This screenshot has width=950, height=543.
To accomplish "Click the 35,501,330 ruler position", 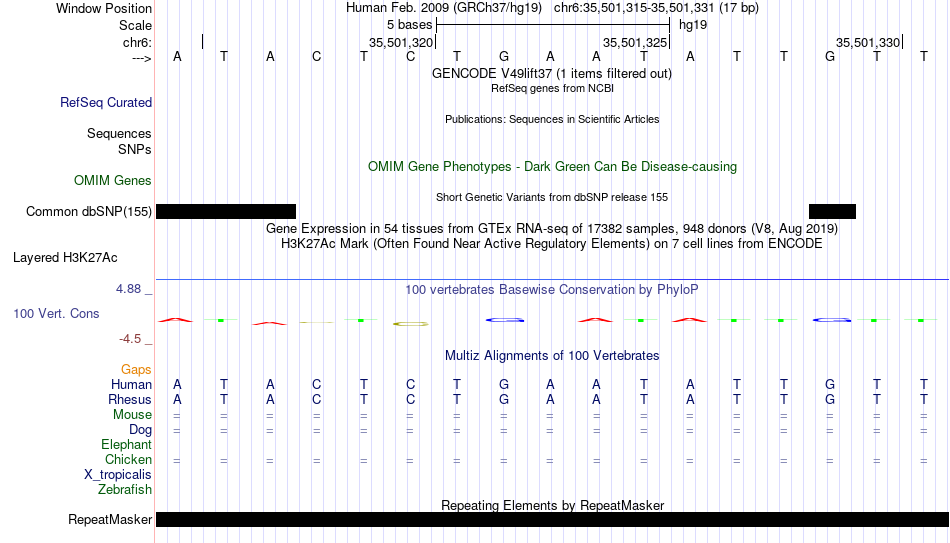I will [868, 42].
